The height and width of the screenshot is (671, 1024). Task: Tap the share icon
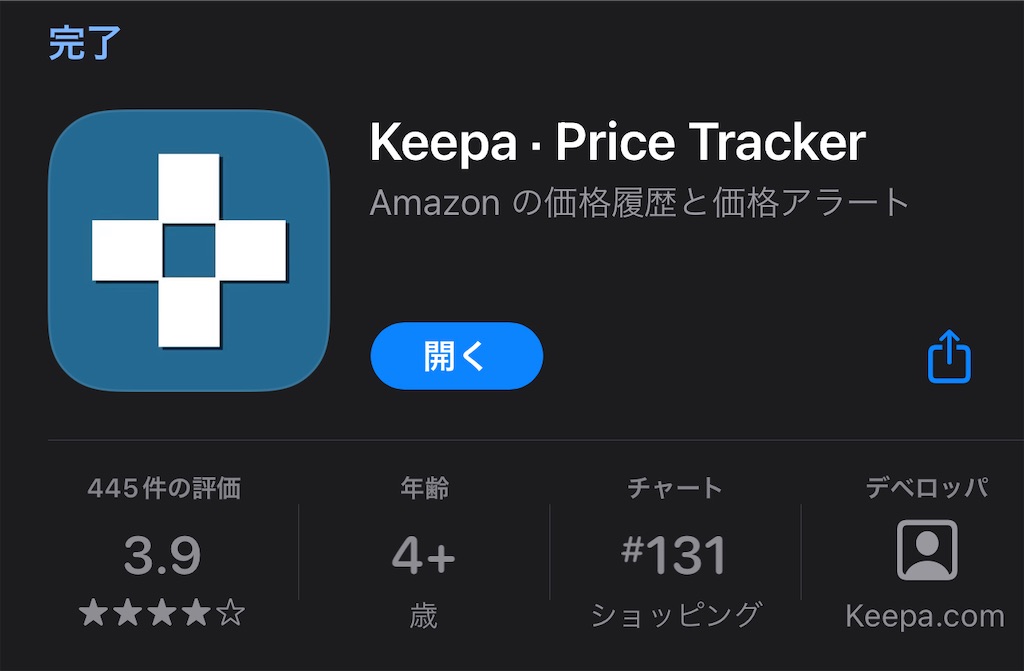pos(949,356)
